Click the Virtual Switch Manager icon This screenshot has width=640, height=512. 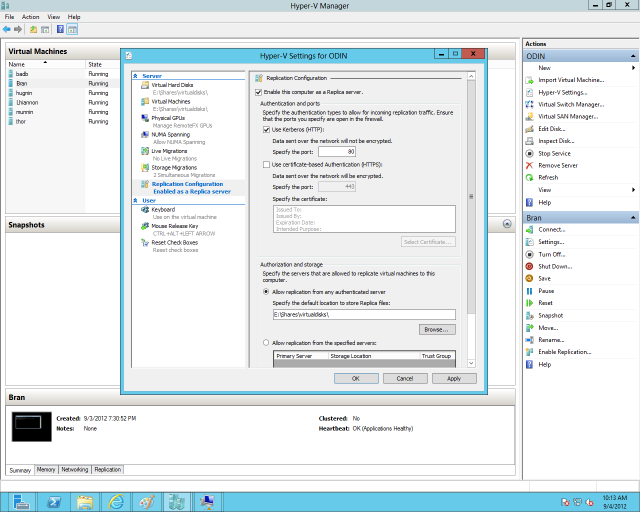point(529,105)
